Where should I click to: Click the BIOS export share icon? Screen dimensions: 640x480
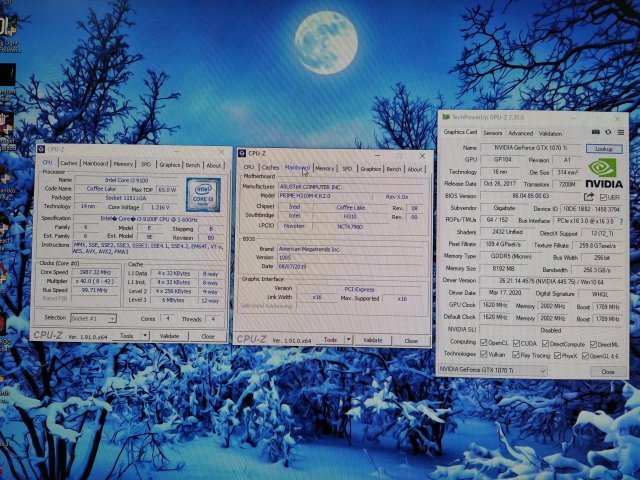pyautogui.click(x=588, y=198)
